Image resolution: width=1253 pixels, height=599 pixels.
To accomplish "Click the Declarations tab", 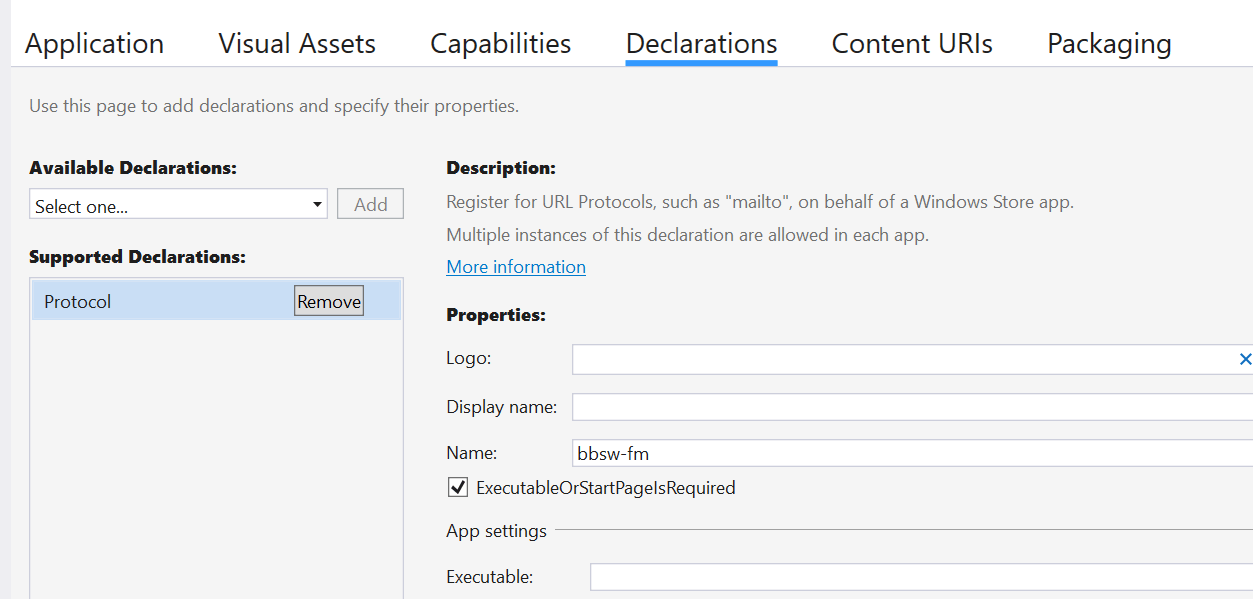I will (701, 43).
